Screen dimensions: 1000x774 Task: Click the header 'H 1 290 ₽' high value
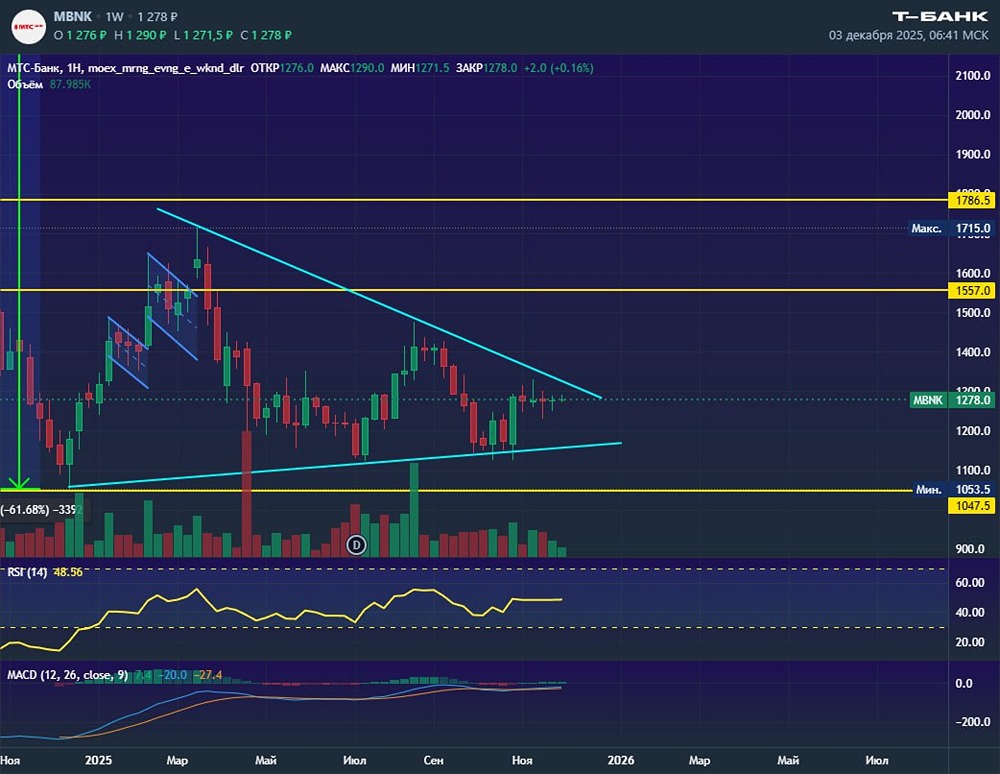pyautogui.click(x=140, y=35)
